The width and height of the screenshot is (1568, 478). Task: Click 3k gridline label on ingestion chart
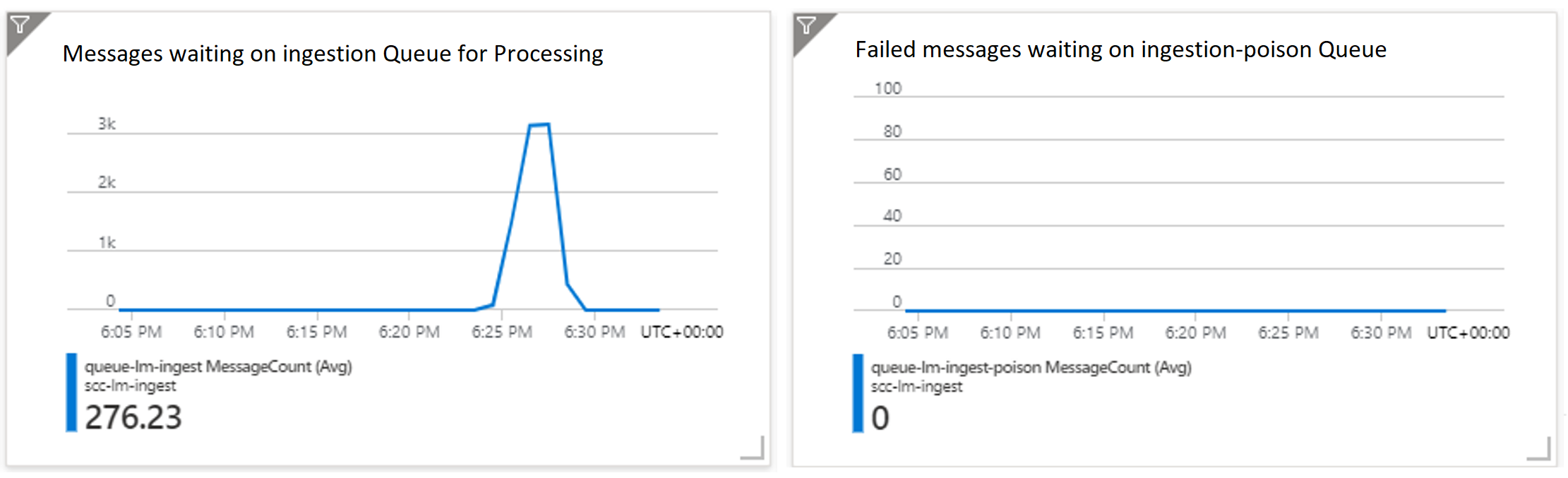pyautogui.click(x=107, y=124)
